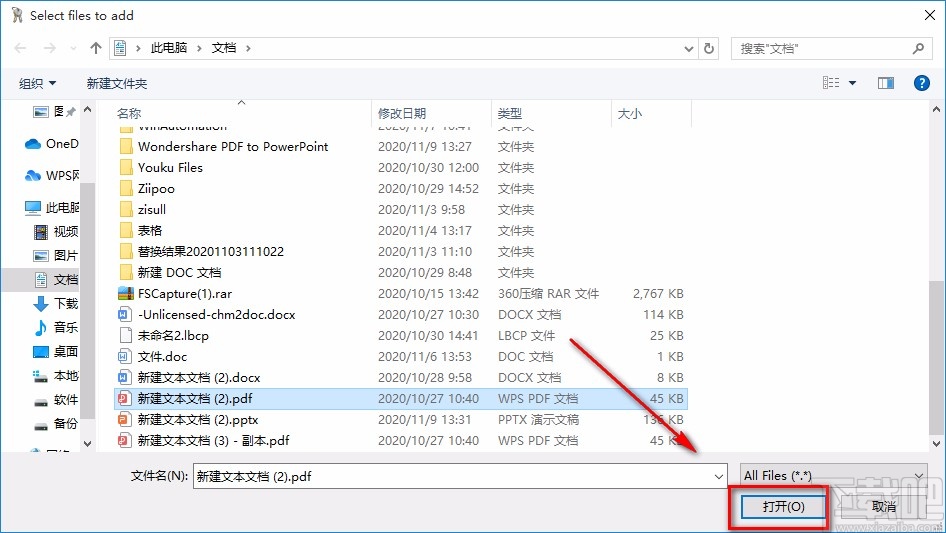Viewport: 946px width, 533px height.
Task: Select the Youku Files folder icon
Action: [x=125, y=167]
